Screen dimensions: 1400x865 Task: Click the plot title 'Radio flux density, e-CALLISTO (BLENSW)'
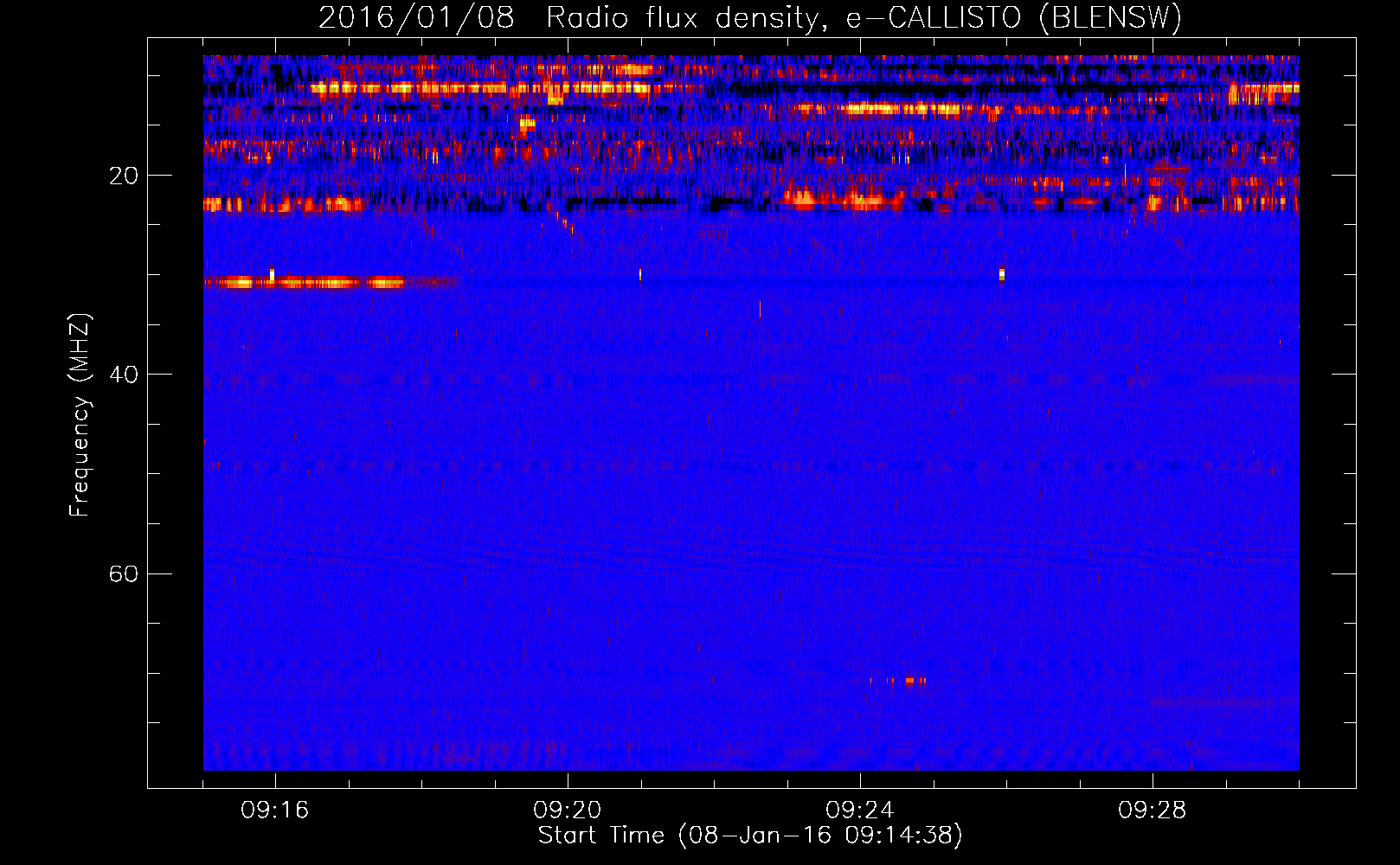click(864, 18)
